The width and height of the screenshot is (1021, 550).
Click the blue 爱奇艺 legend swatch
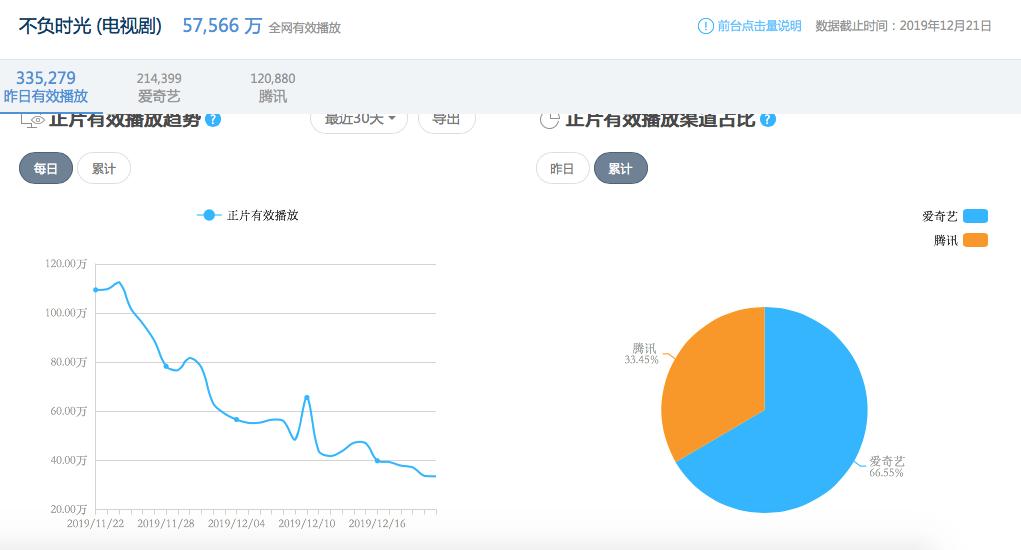coord(975,216)
